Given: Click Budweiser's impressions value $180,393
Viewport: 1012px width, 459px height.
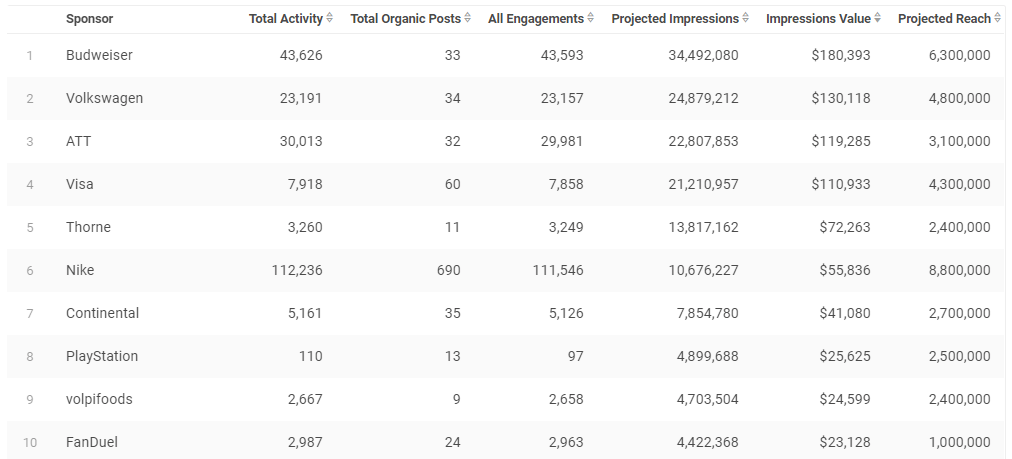Looking at the screenshot, I should pyautogui.click(x=841, y=56).
